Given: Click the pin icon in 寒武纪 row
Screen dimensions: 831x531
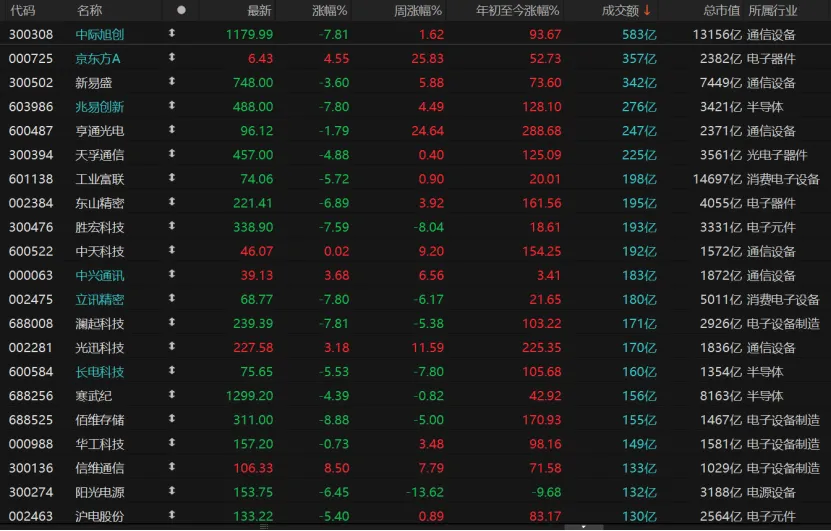Looking at the screenshot, I should [172, 395].
